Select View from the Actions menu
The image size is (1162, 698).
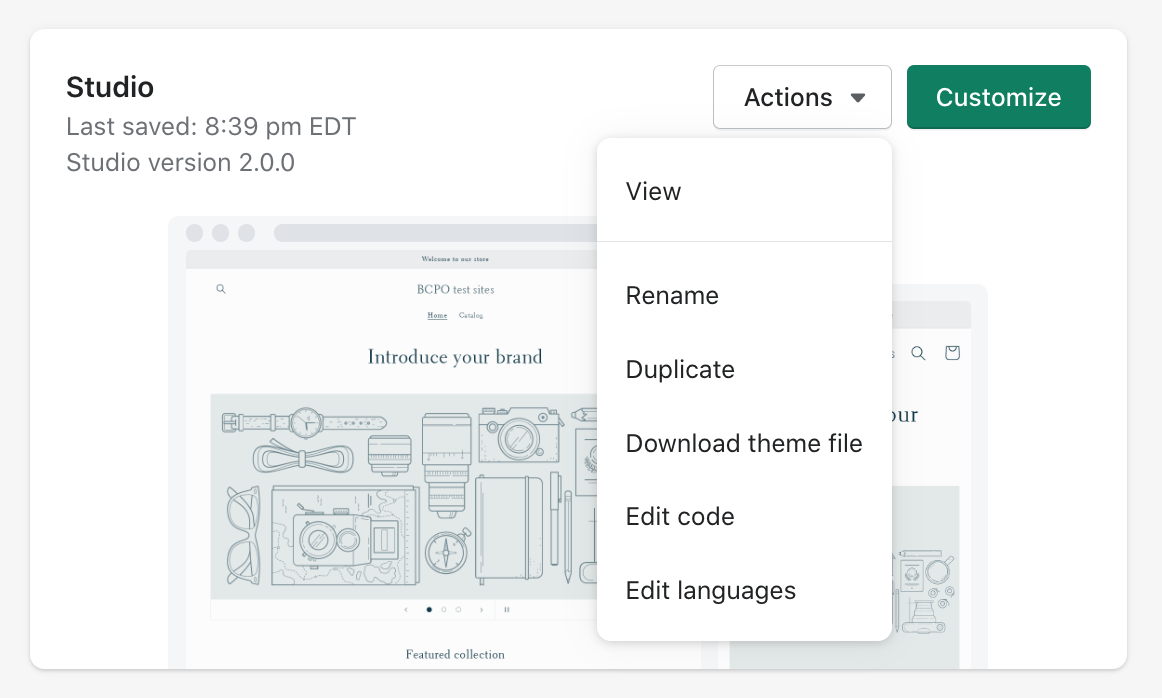pos(744,191)
